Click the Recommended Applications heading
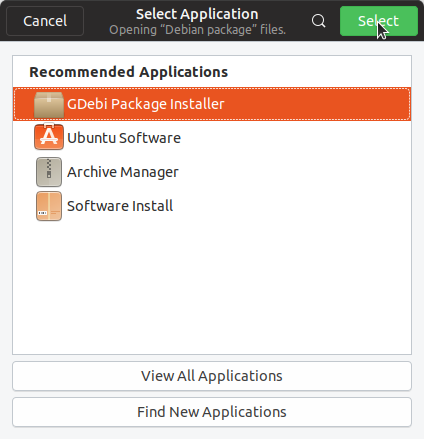The image size is (424, 439). (x=129, y=72)
